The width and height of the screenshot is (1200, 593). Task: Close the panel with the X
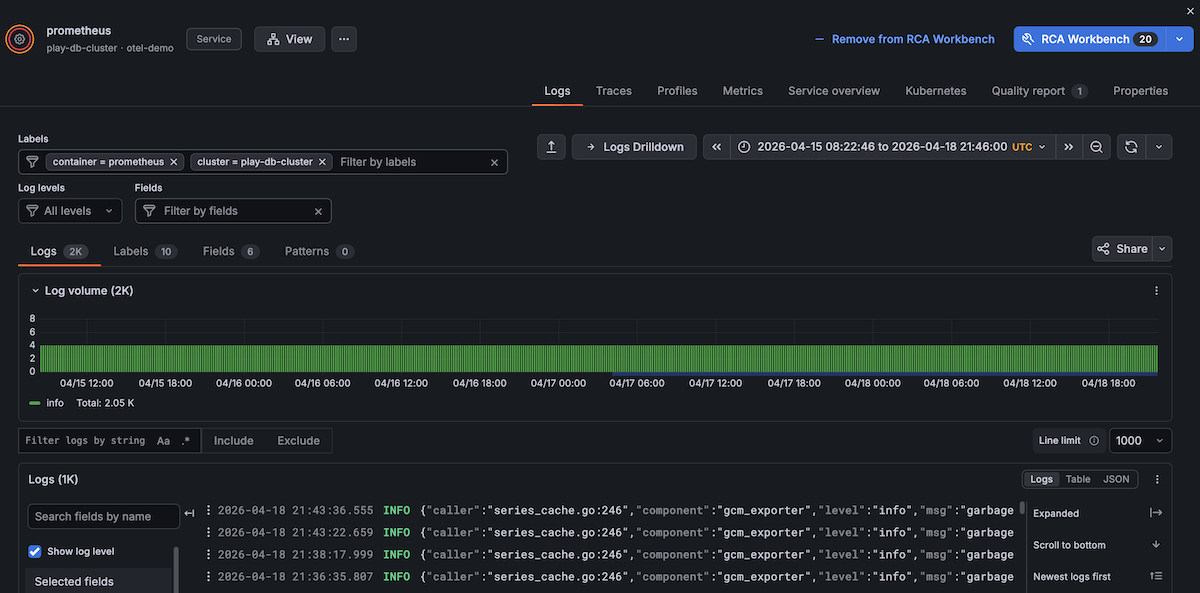pyautogui.click(x=1189, y=9)
